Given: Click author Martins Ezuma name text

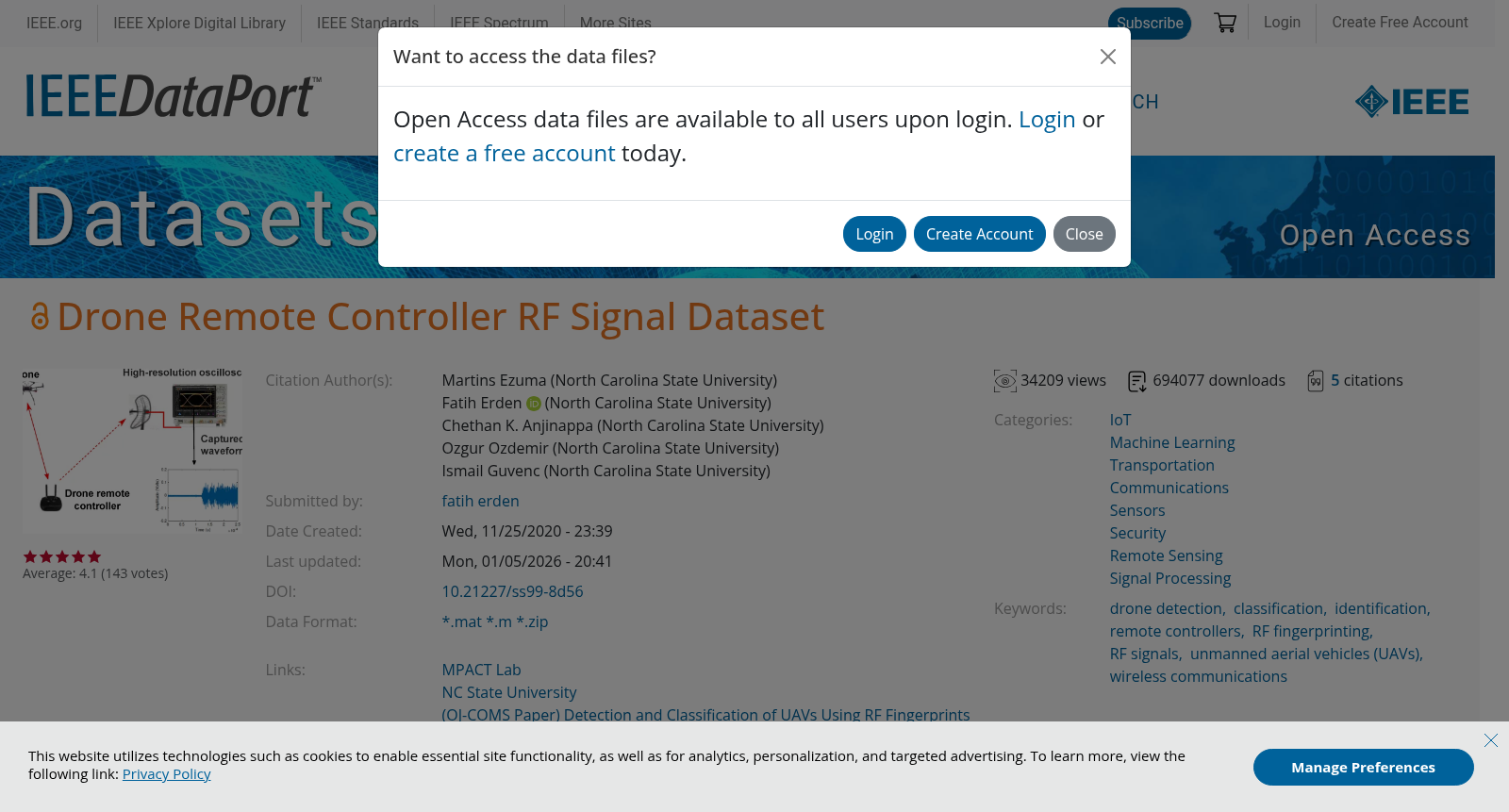Looking at the screenshot, I should coord(493,381).
